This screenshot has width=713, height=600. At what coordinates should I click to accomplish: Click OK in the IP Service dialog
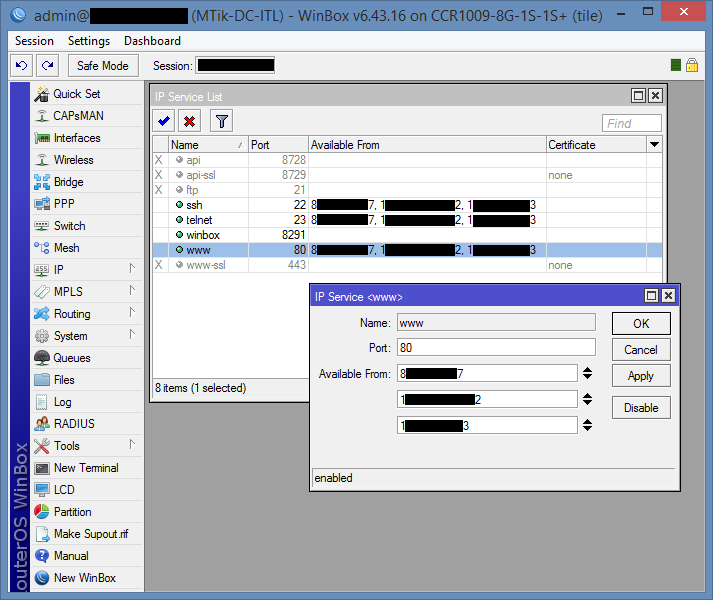pos(641,323)
